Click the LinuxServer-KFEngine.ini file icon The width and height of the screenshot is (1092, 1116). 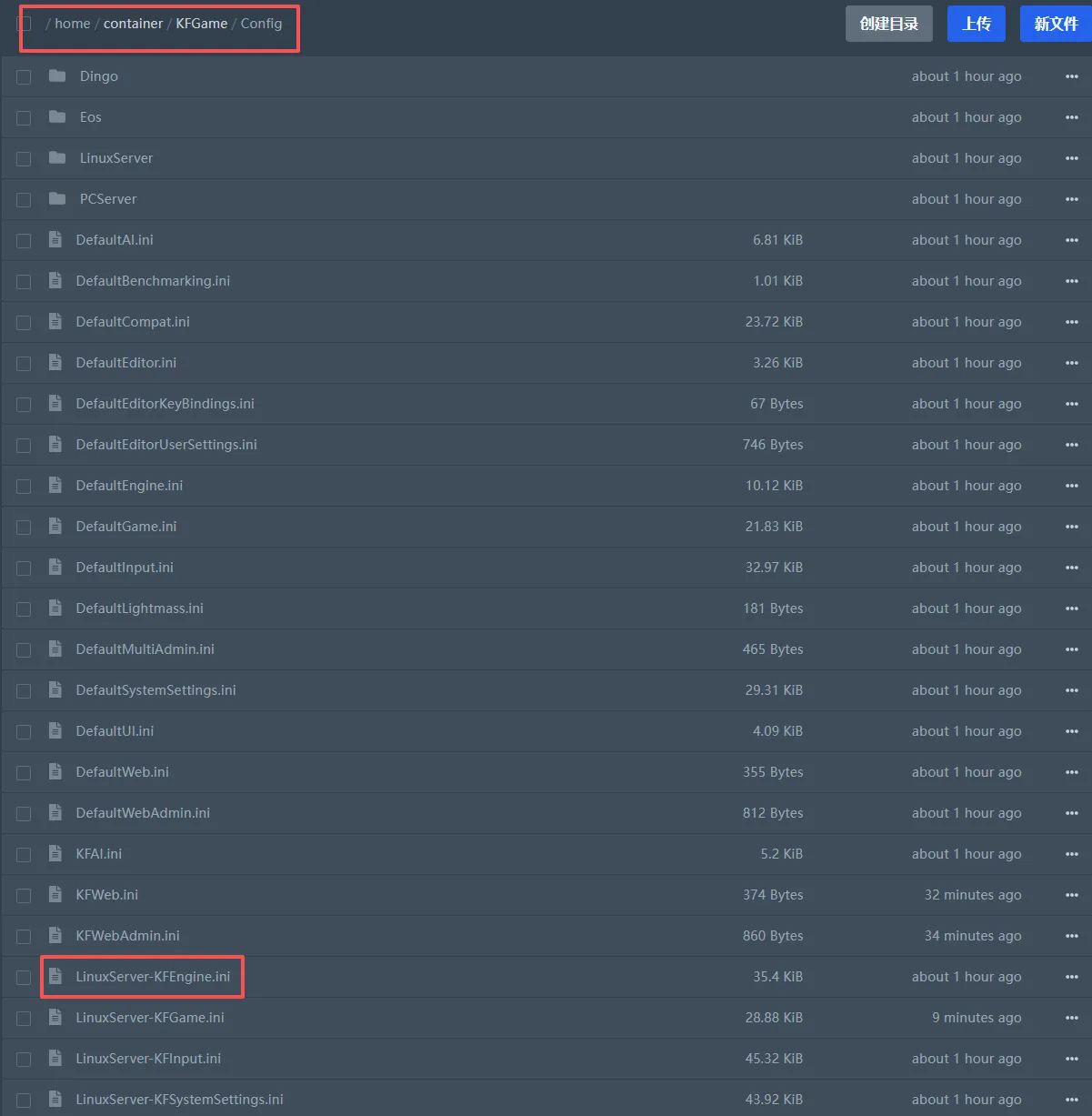point(55,977)
